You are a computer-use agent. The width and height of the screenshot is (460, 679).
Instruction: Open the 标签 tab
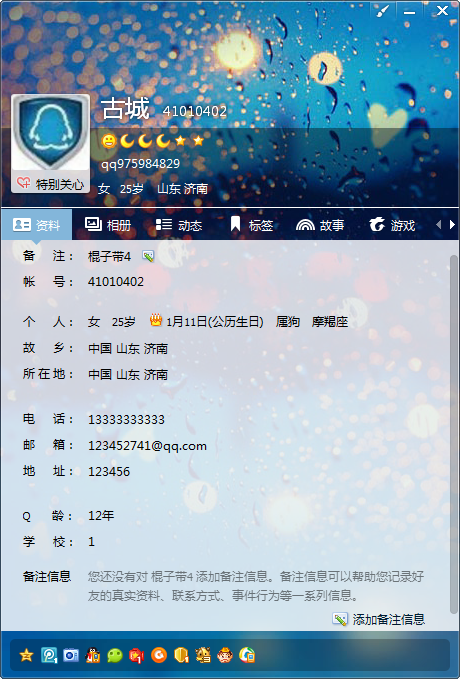point(252,225)
